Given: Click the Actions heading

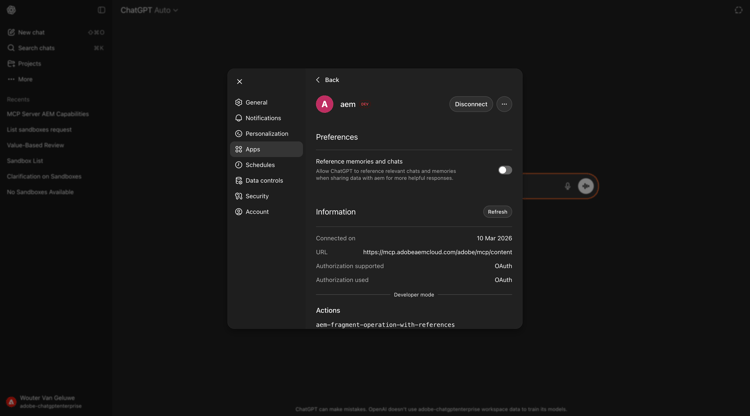Looking at the screenshot, I should coord(328,310).
